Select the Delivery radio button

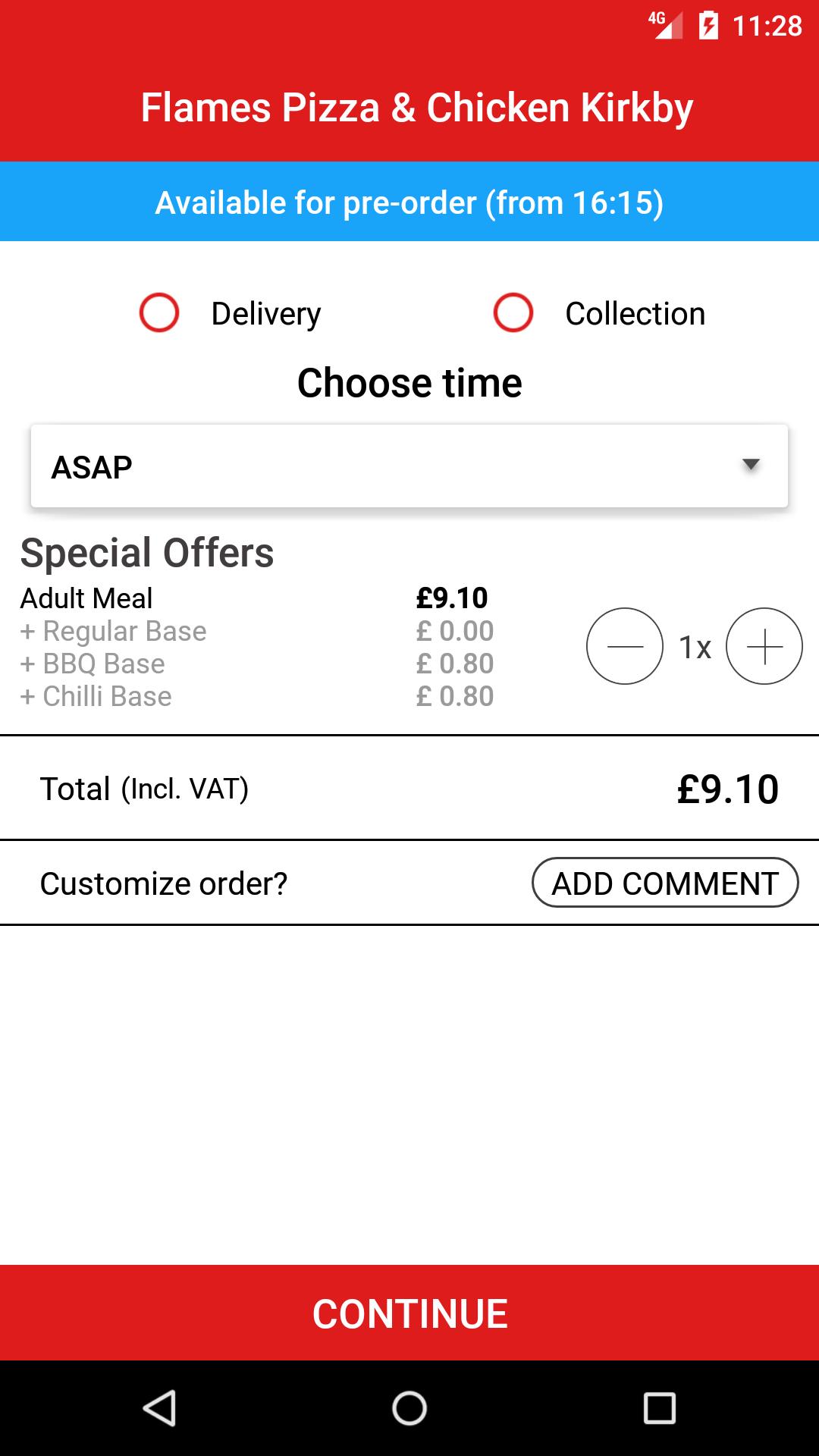[159, 312]
